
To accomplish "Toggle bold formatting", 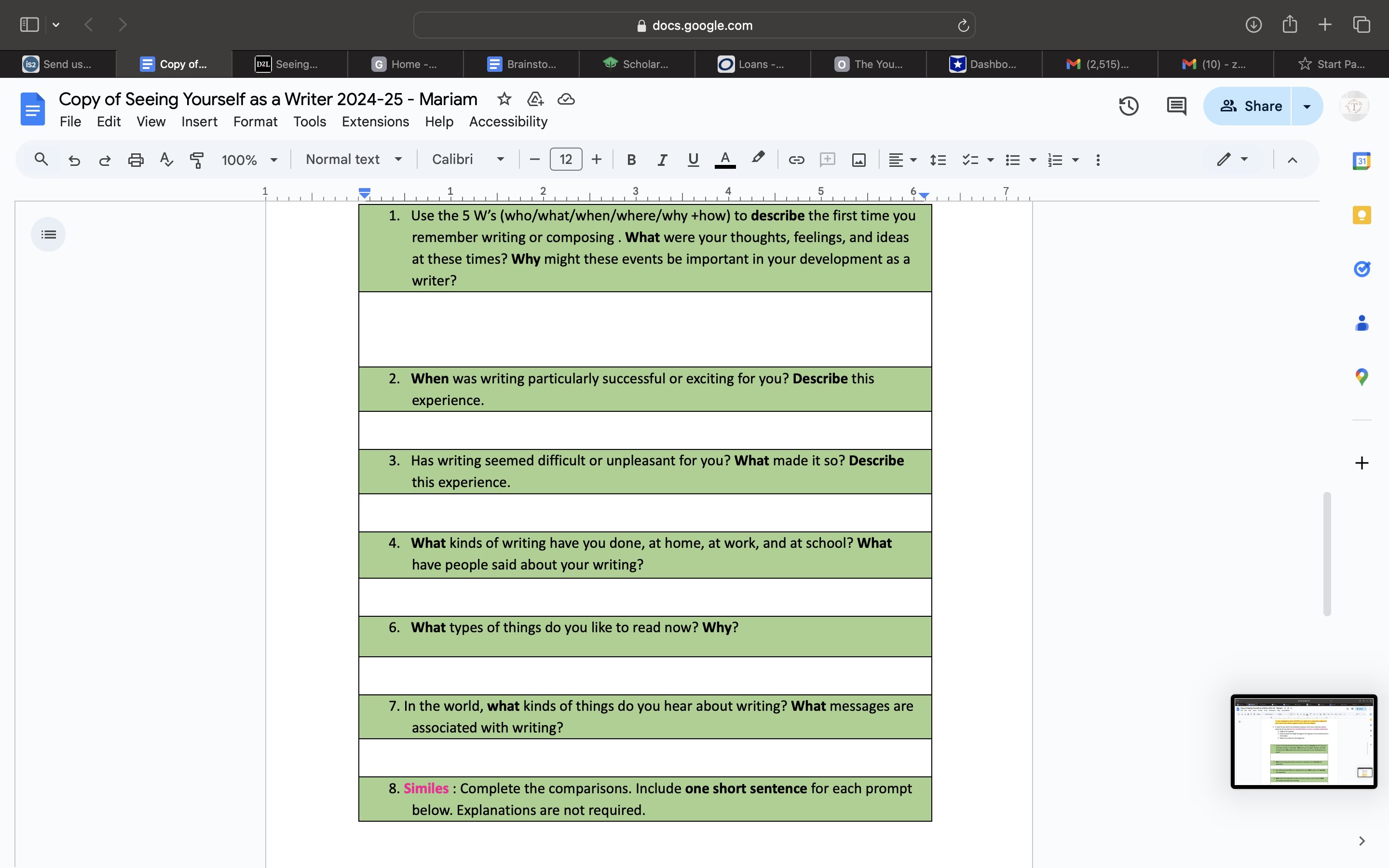I will pyautogui.click(x=631, y=160).
